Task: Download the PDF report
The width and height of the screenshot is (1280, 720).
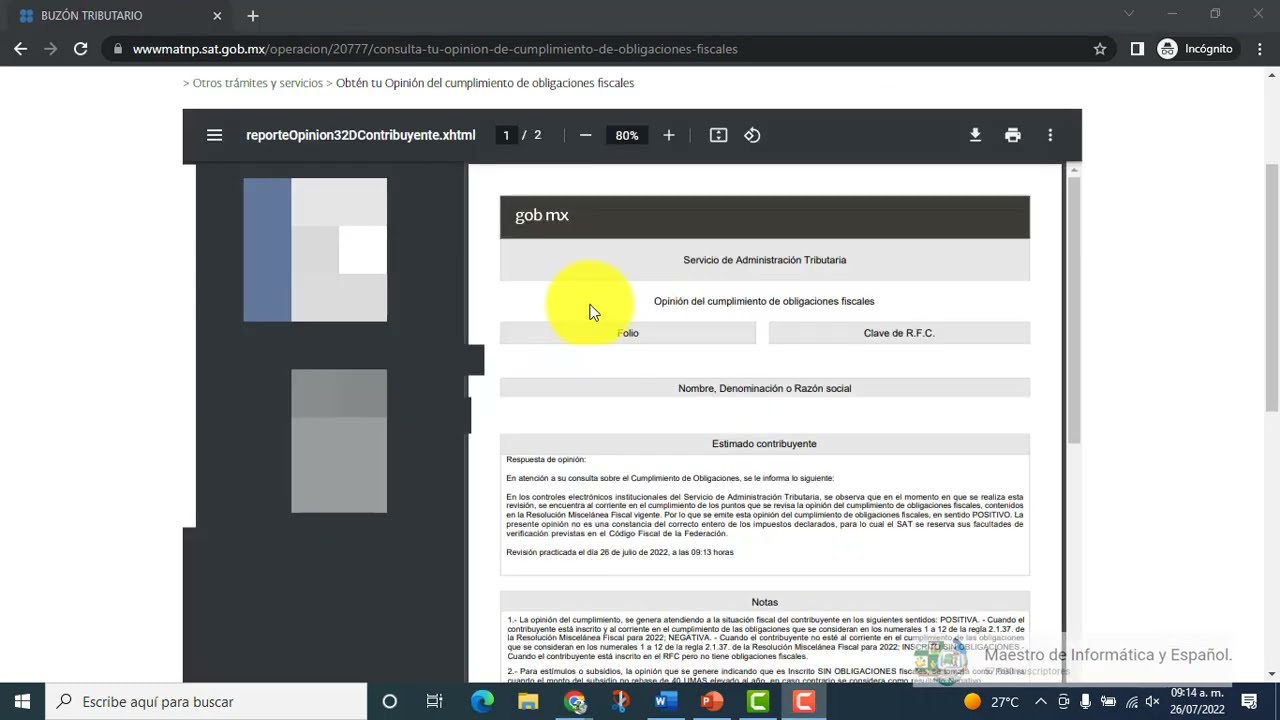Action: [x=975, y=135]
